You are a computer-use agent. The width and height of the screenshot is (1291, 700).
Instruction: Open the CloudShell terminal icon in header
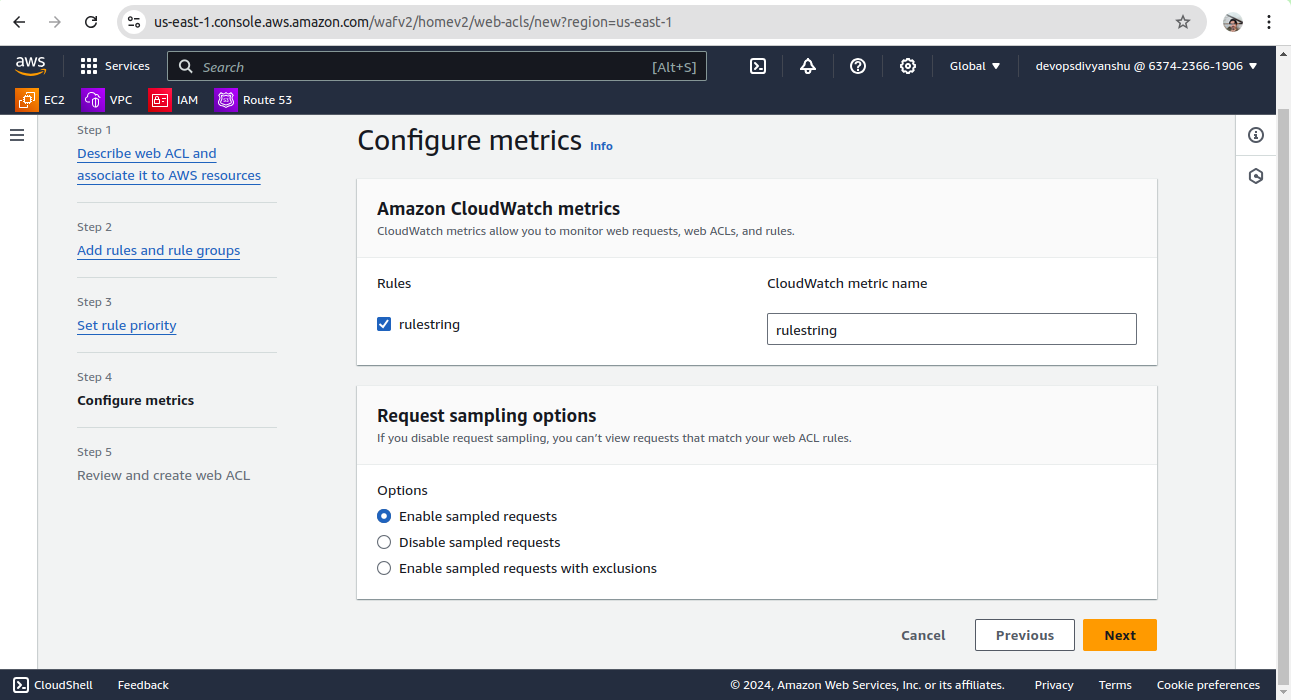[x=758, y=66]
